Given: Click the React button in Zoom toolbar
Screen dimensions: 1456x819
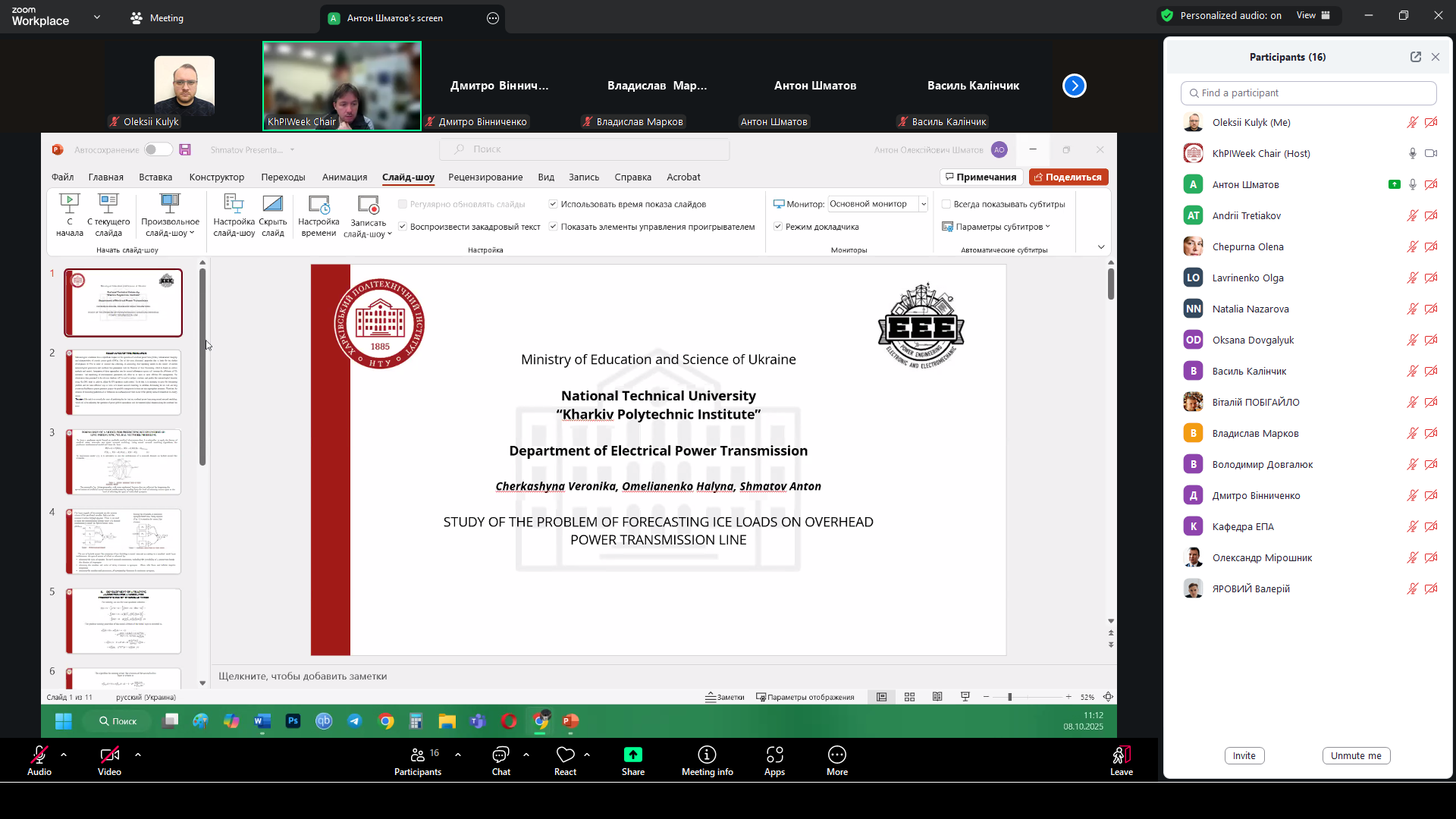Looking at the screenshot, I should tap(565, 761).
